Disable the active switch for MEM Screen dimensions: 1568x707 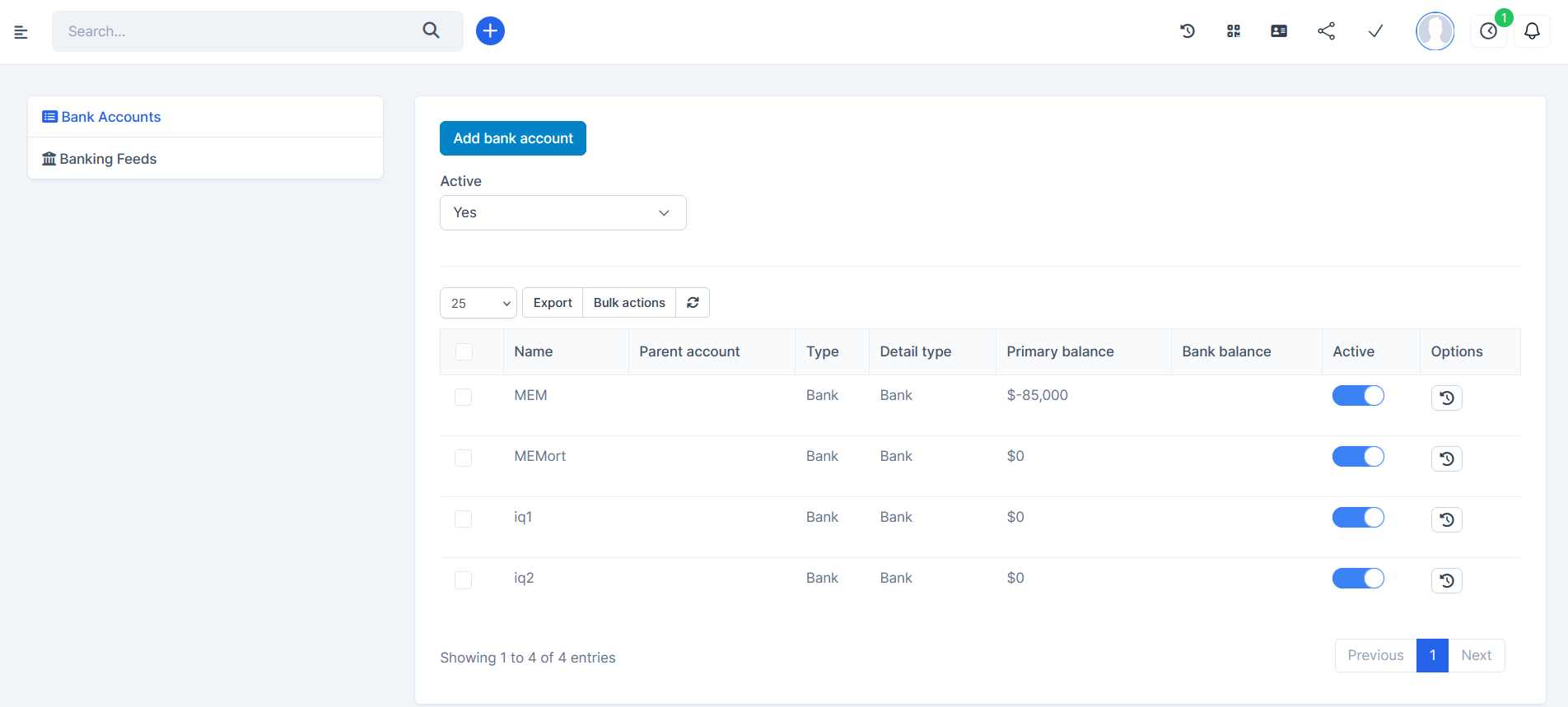coord(1358,396)
